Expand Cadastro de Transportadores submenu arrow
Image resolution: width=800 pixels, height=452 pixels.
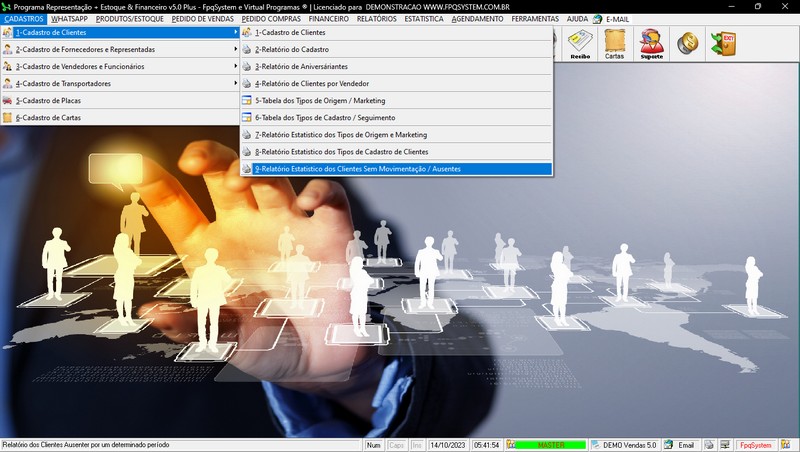(x=236, y=84)
